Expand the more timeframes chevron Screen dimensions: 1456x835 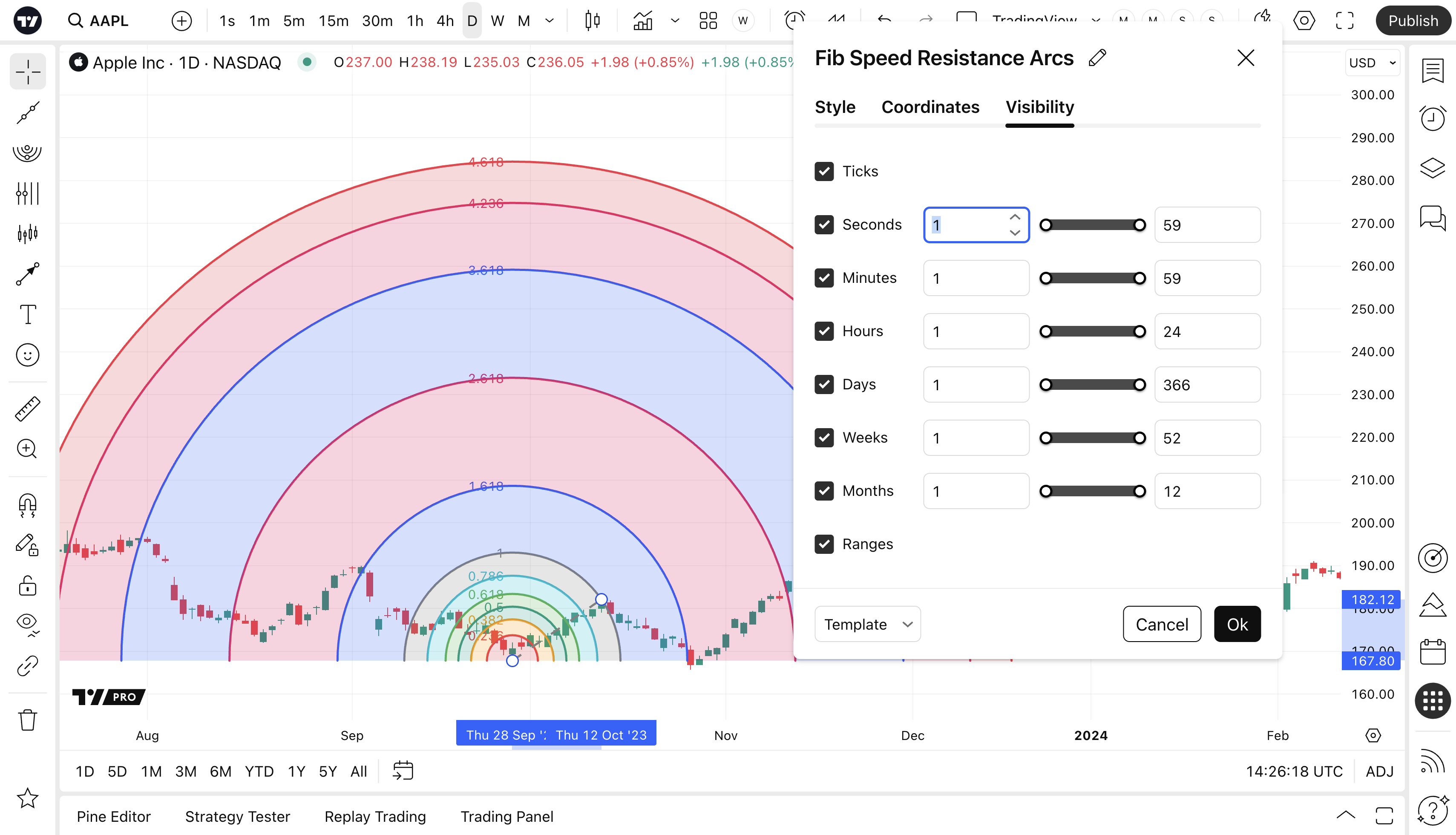click(549, 21)
